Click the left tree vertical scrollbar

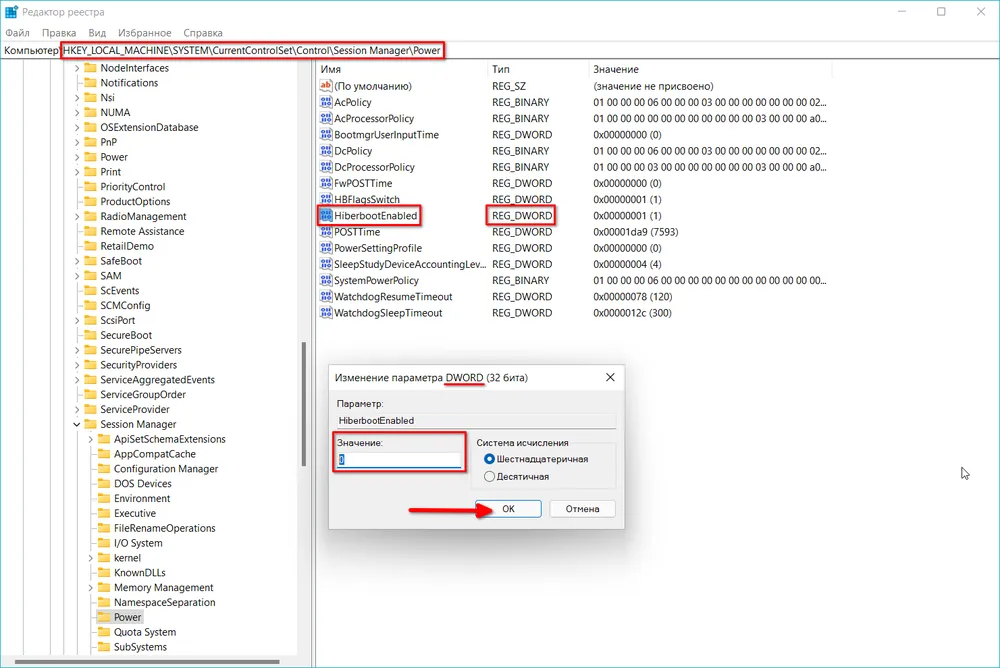click(x=303, y=402)
